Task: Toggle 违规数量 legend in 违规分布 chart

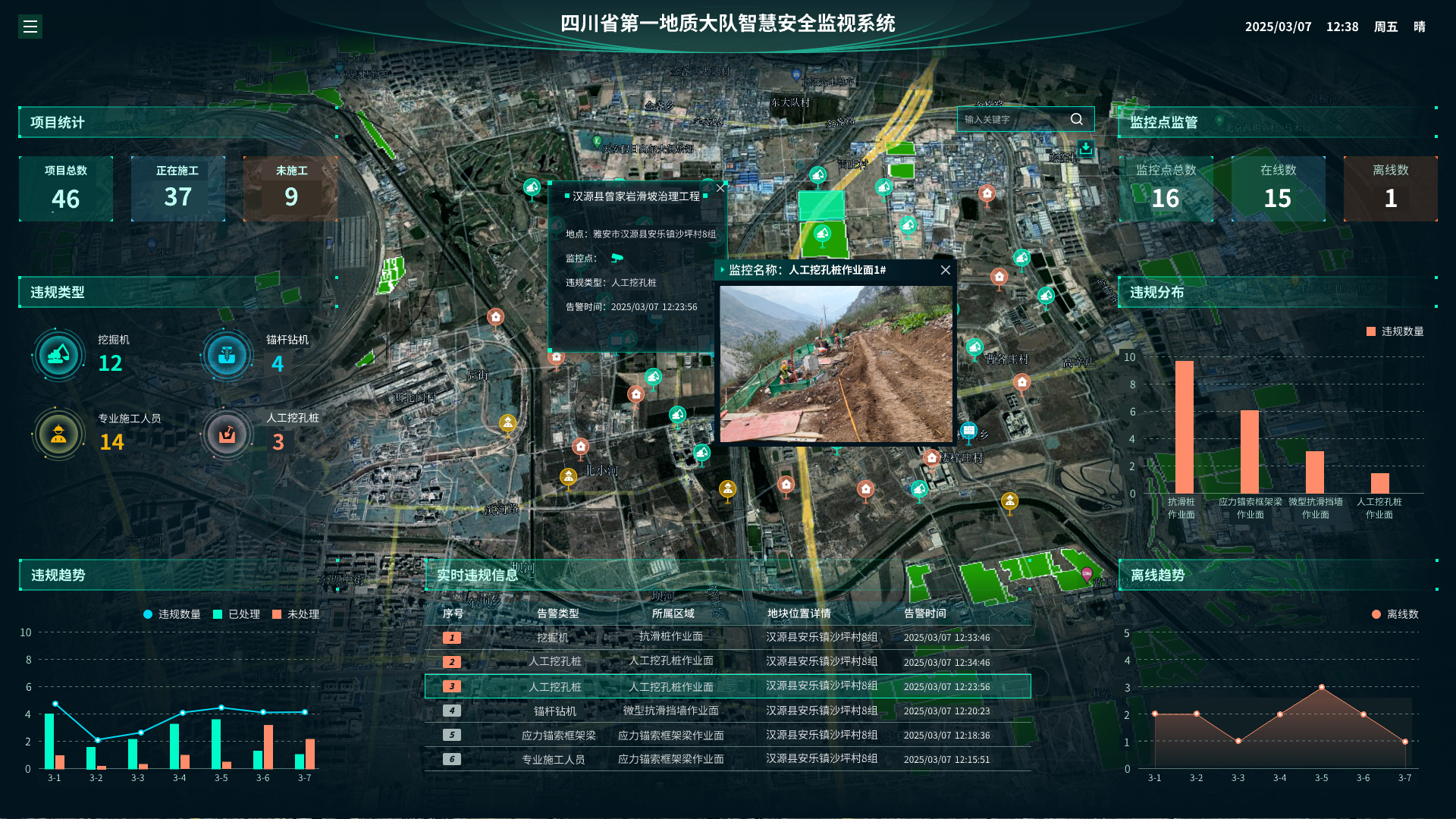Action: point(1395,331)
